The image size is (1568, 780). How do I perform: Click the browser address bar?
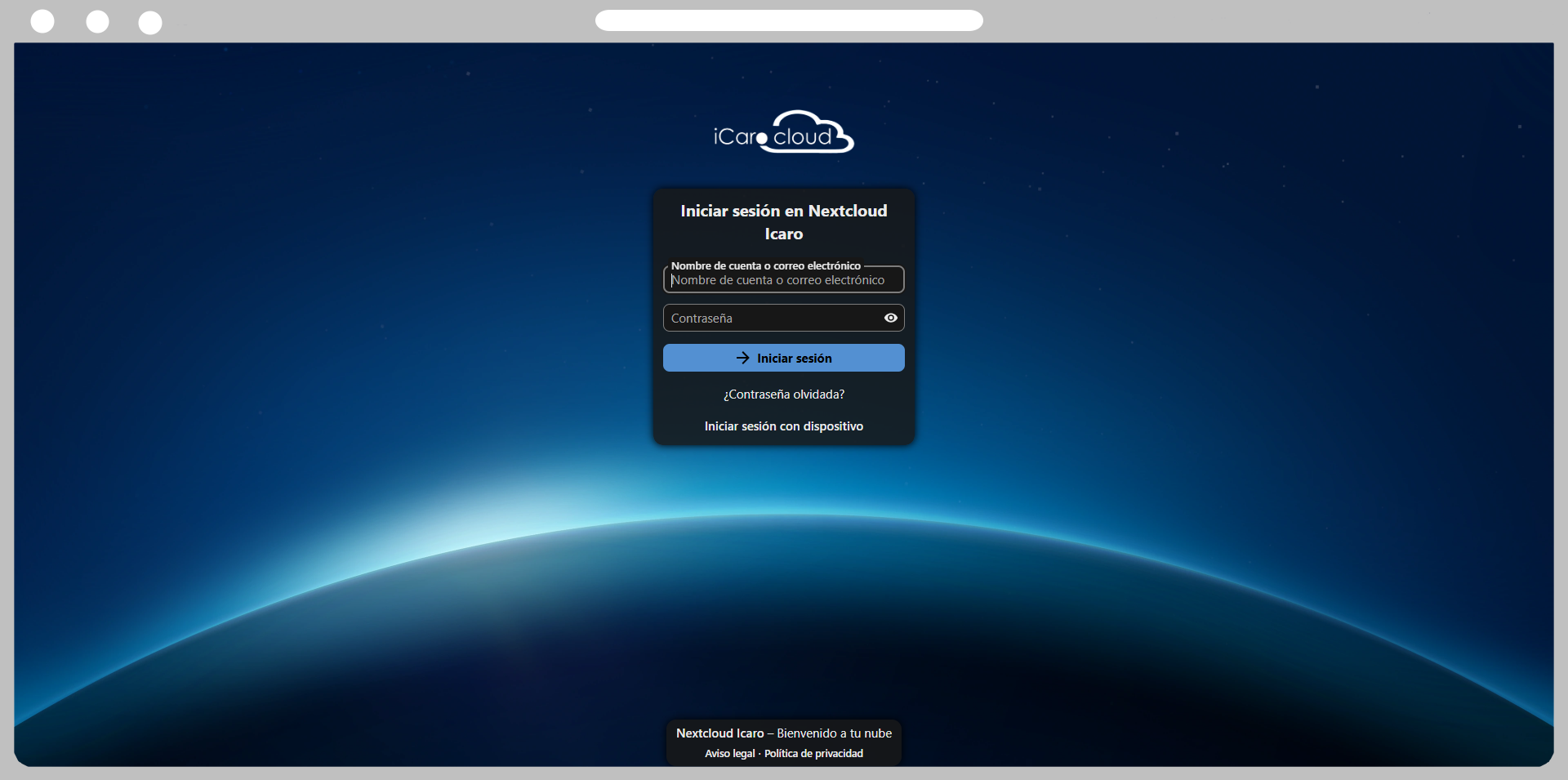point(789,20)
